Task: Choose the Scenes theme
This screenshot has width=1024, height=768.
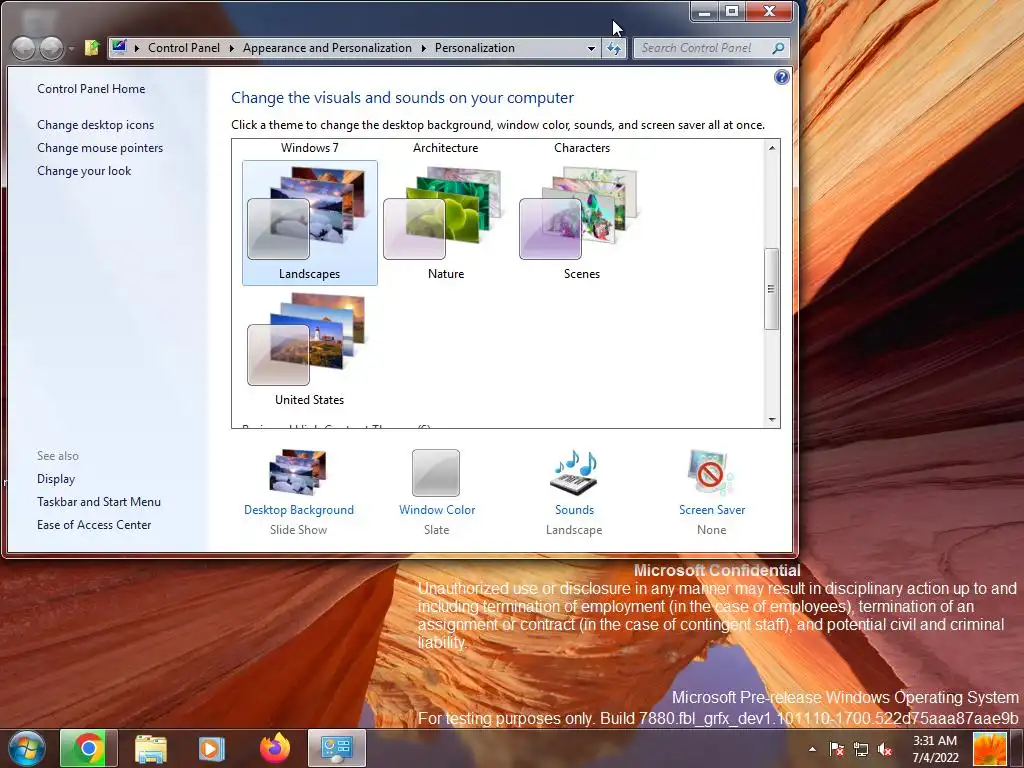Action: [x=581, y=223]
